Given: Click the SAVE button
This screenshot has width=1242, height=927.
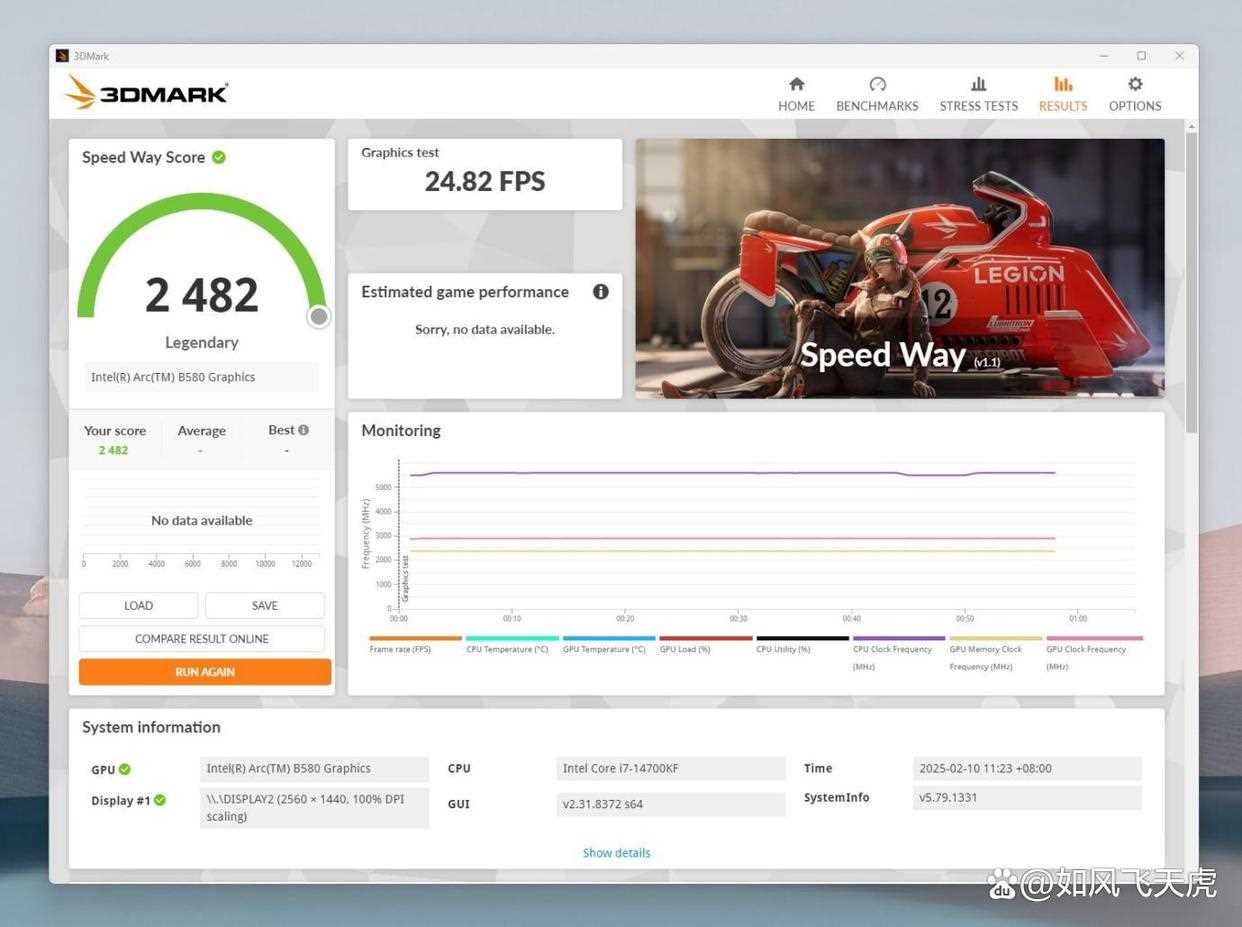Looking at the screenshot, I should pos(265,606).
